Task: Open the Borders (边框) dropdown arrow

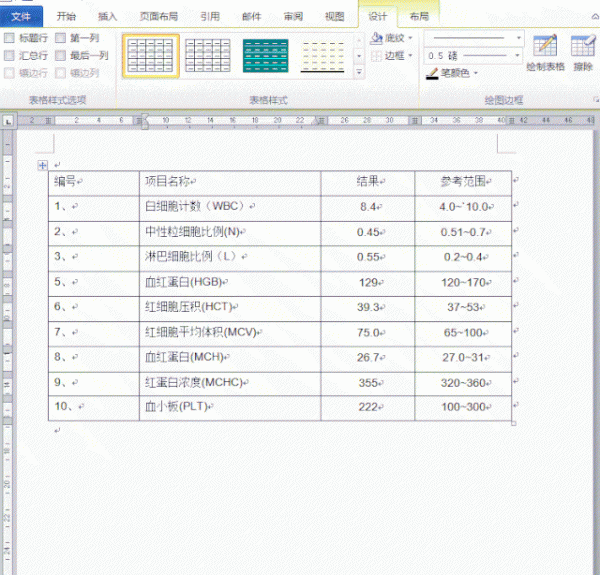Action: point(410,56)
